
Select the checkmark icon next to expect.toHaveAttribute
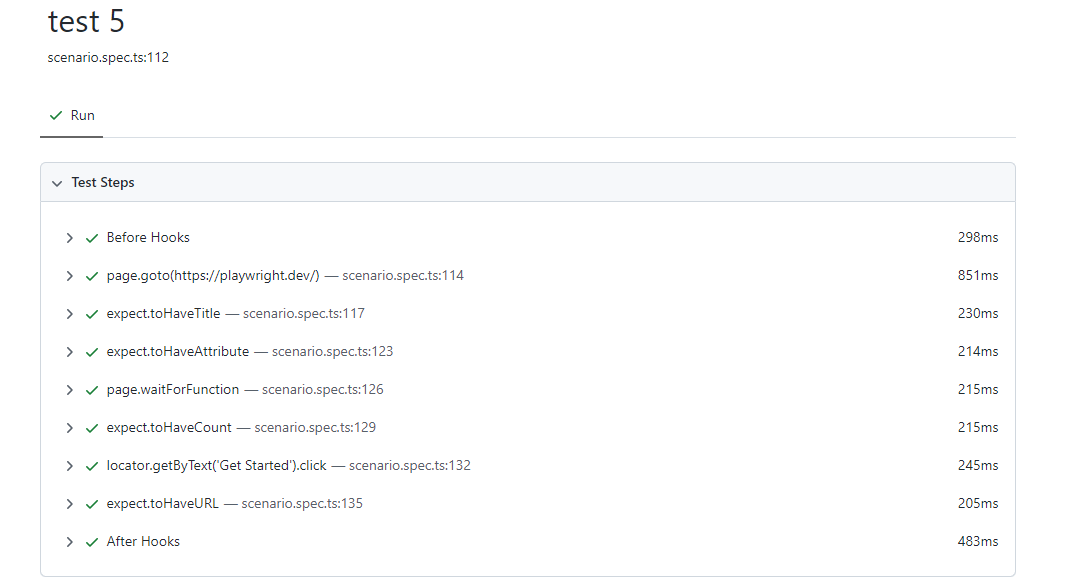pyautogui.click(x=91, y=351)
